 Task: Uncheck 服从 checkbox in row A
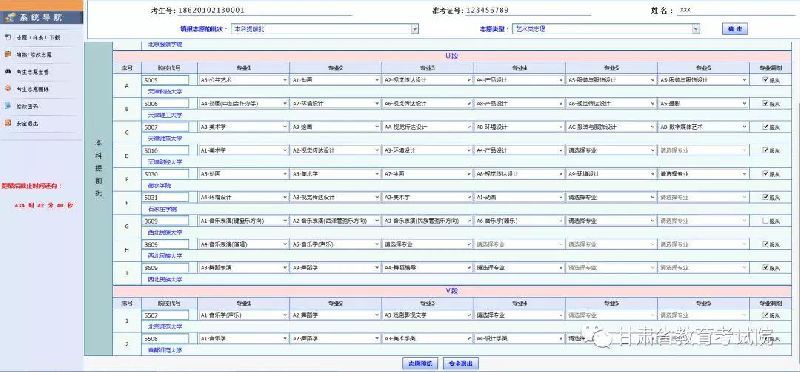[x=765, y=80]
